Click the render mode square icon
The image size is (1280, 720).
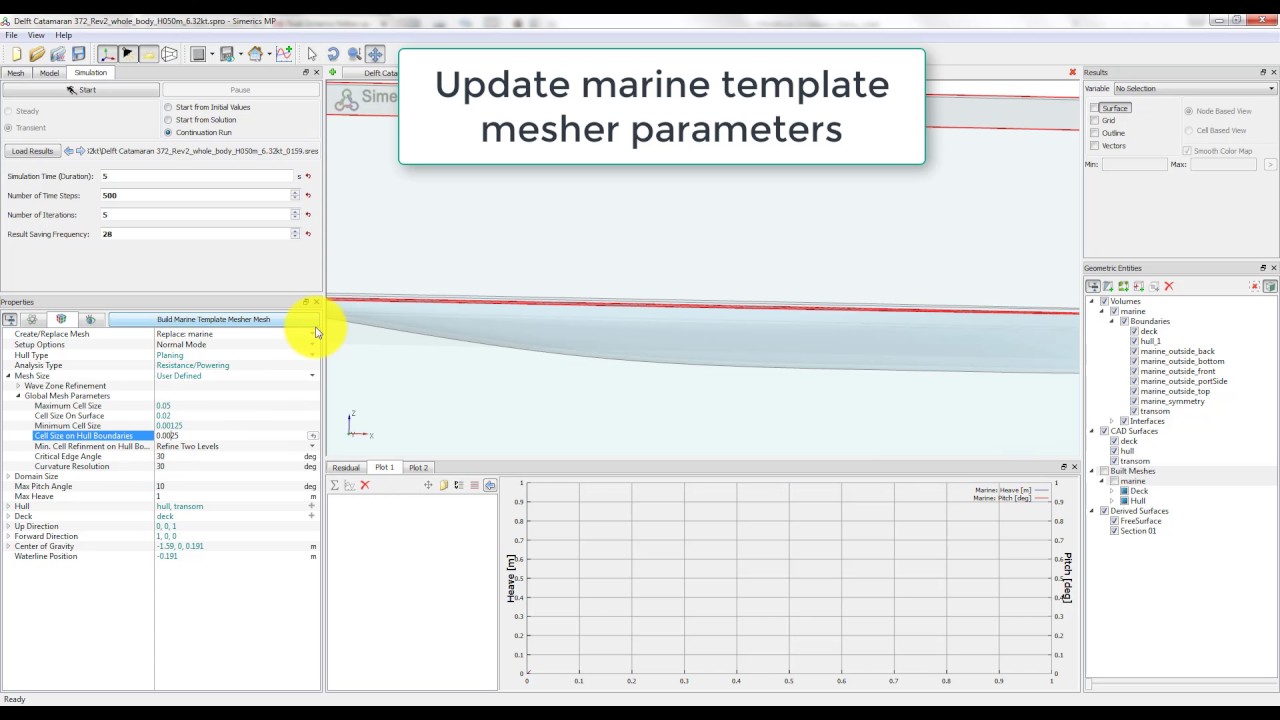(199, 54)
